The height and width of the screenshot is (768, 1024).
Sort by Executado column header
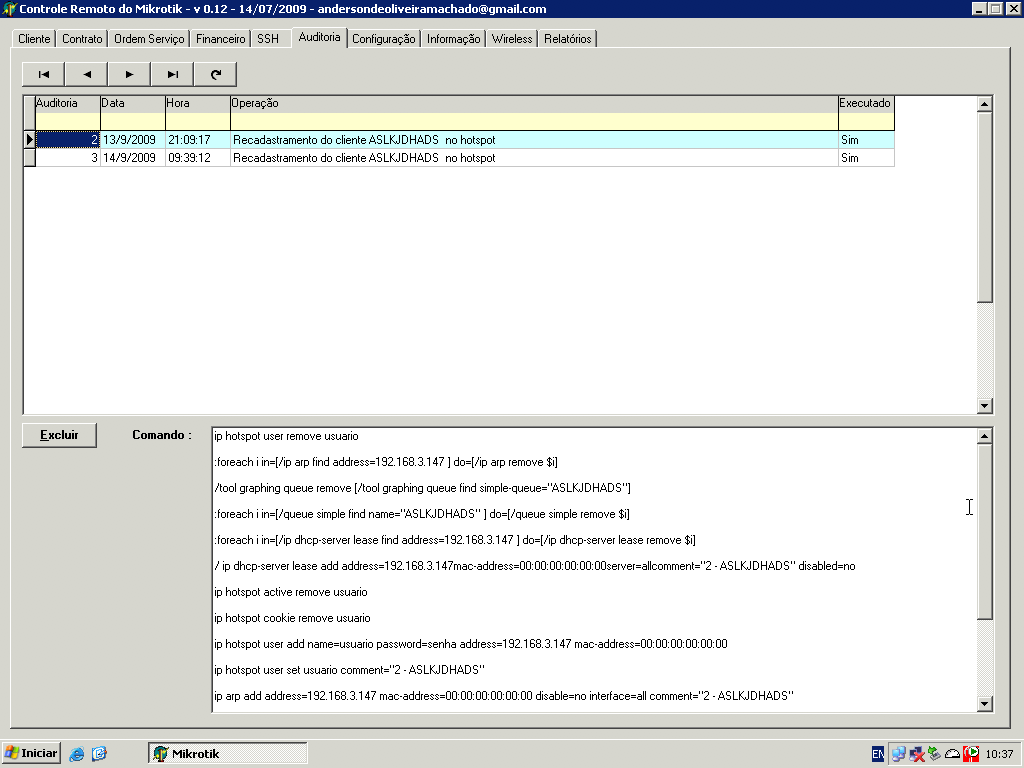point(867,103)
